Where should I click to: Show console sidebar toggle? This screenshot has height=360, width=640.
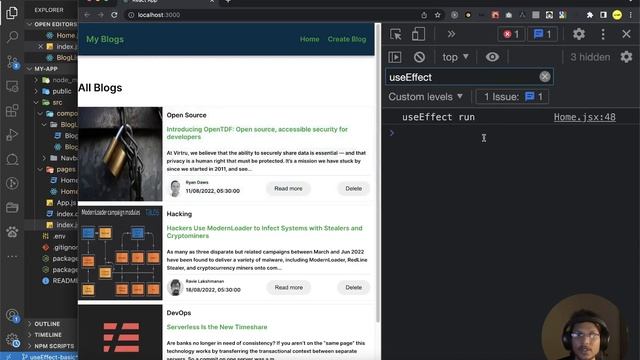coord(395,57)
